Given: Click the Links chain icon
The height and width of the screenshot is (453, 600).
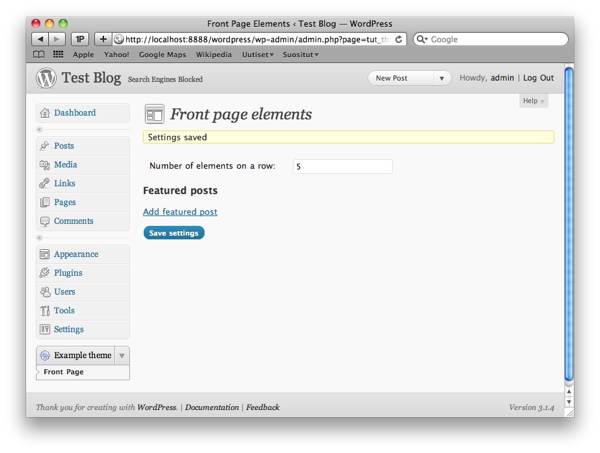Looking at the screenshot, I should tap(45, 183).
